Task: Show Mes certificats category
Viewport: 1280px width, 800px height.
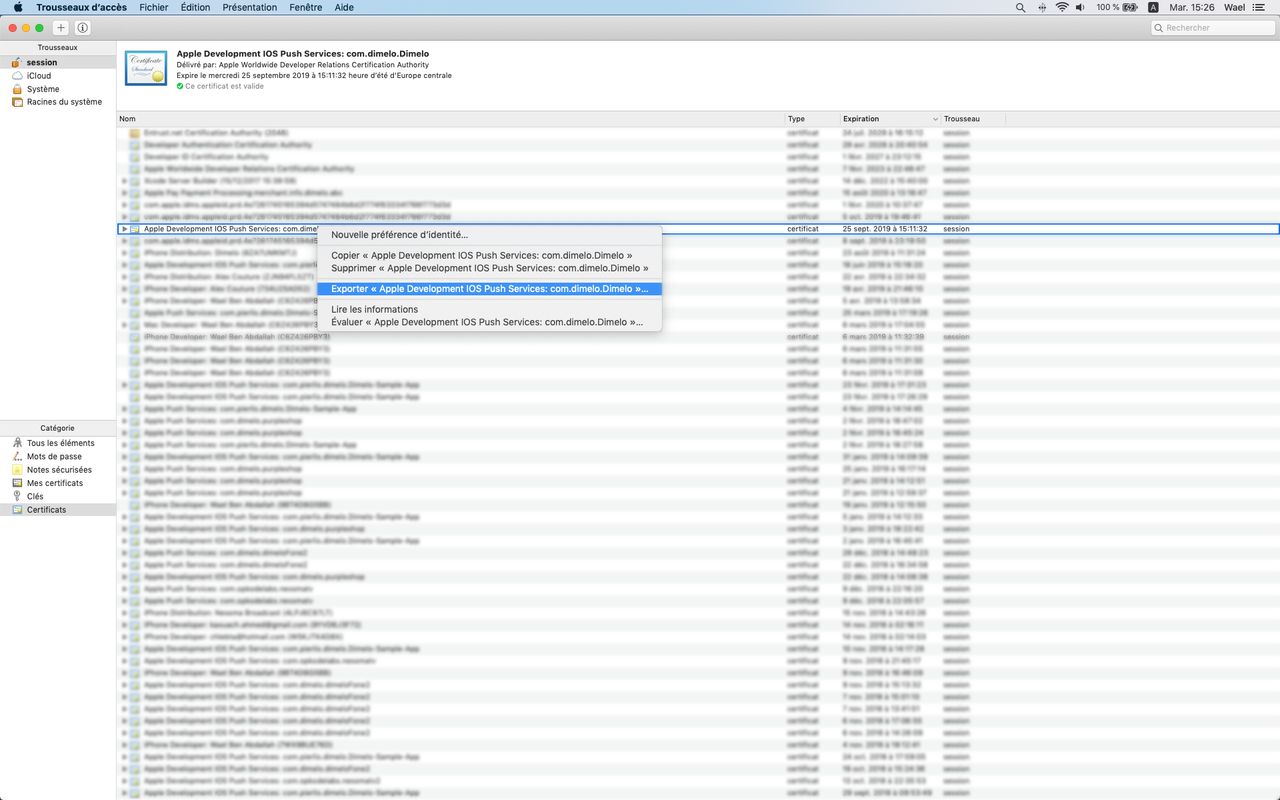Action: pyautogui.click(x=55, y=483)
